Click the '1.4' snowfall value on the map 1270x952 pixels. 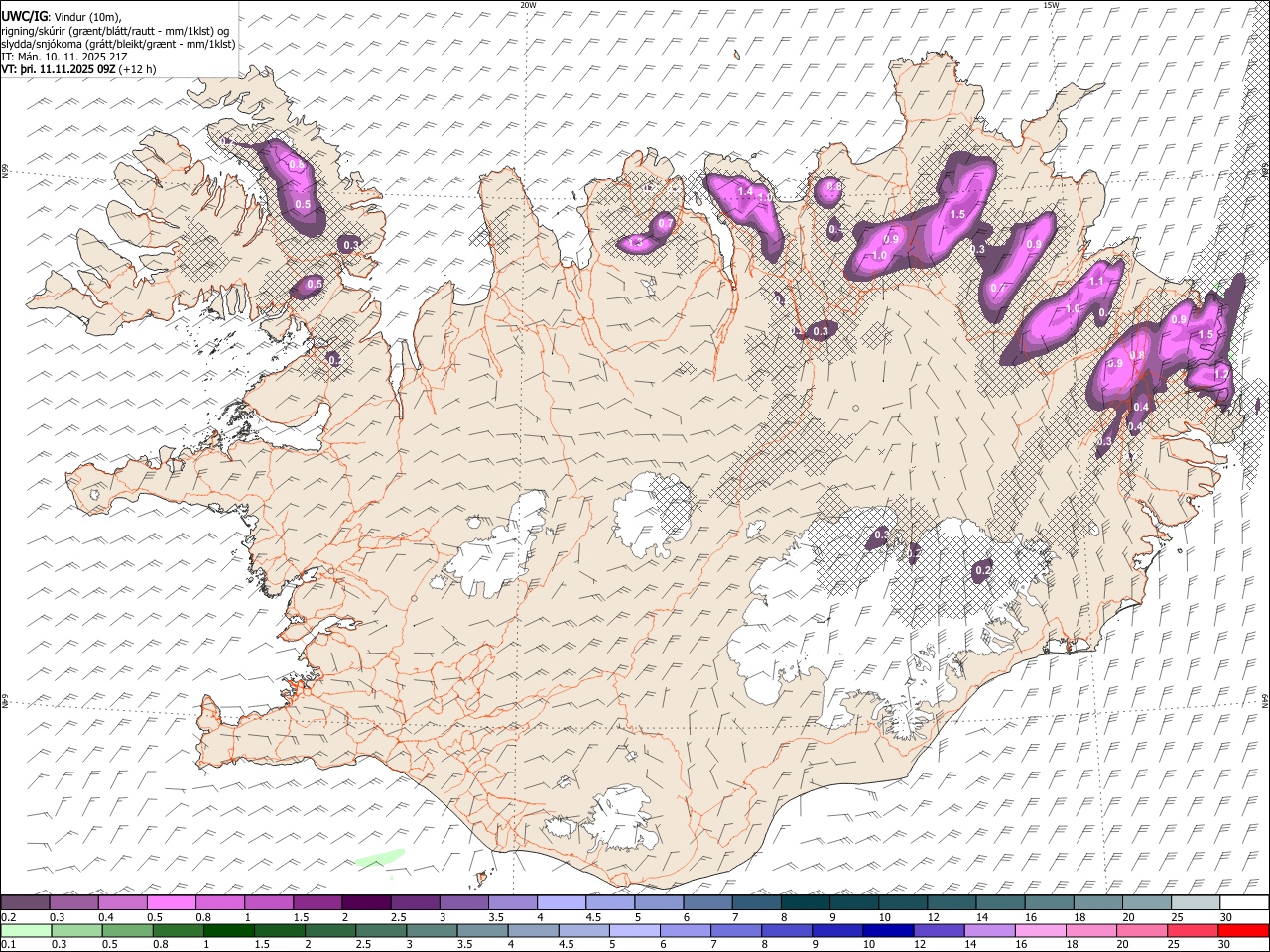pyautogui.click(x=745, y=191)
